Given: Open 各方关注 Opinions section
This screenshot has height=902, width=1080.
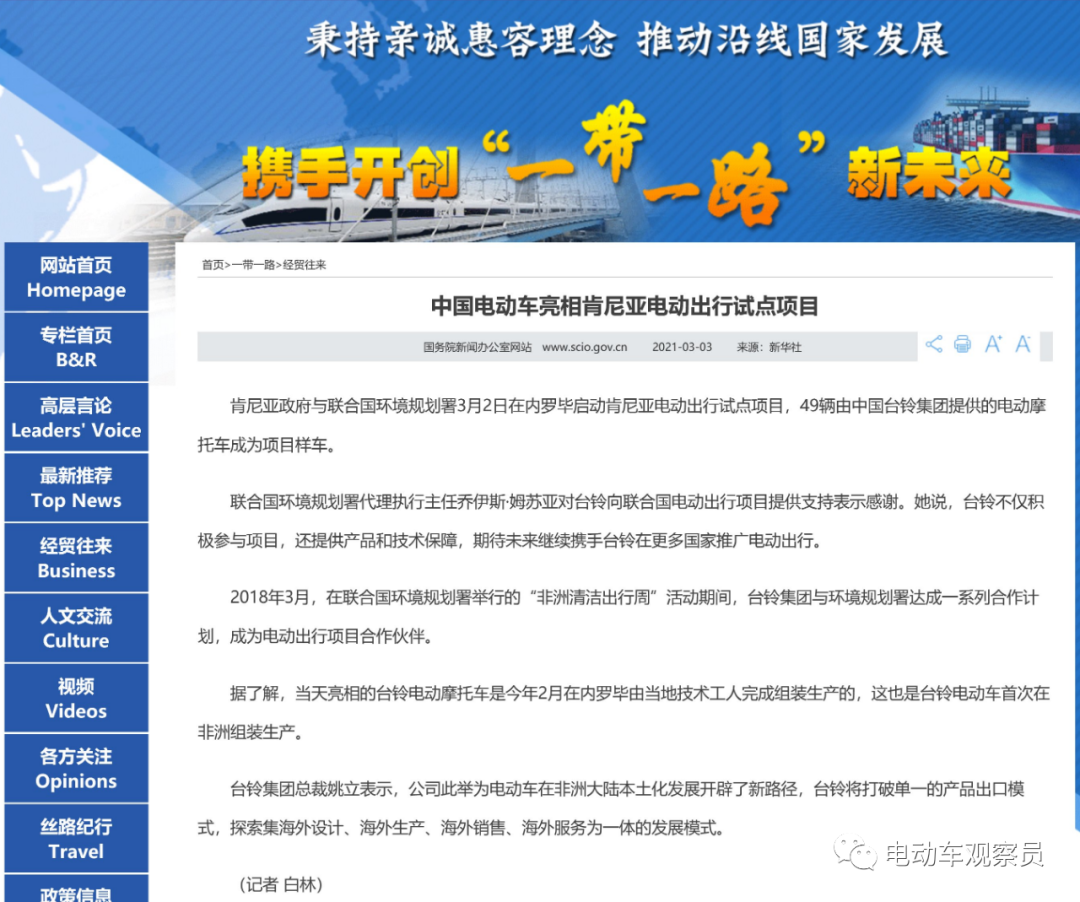Looking at the screenshot, I should point(76,768).
